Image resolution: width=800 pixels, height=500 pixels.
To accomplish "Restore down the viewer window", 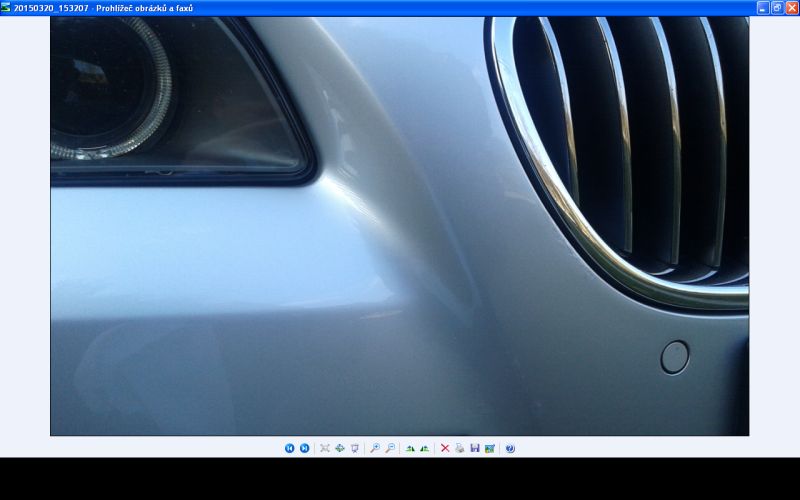I will 777,8.
